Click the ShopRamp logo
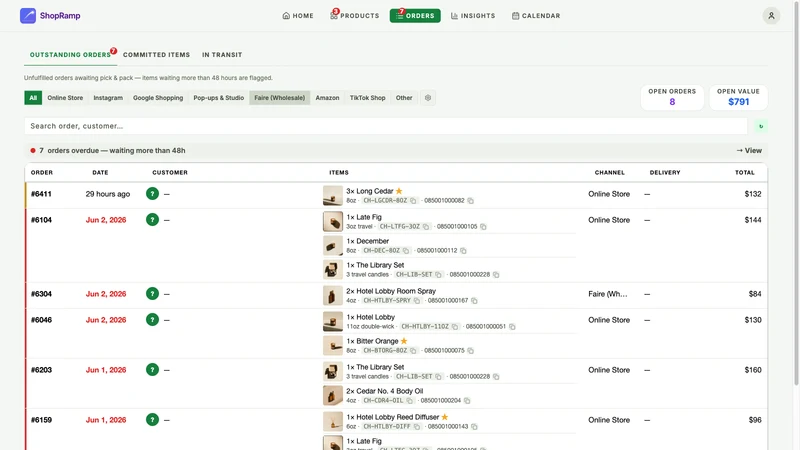Screen dimensions: 800x450 [50, 16]
